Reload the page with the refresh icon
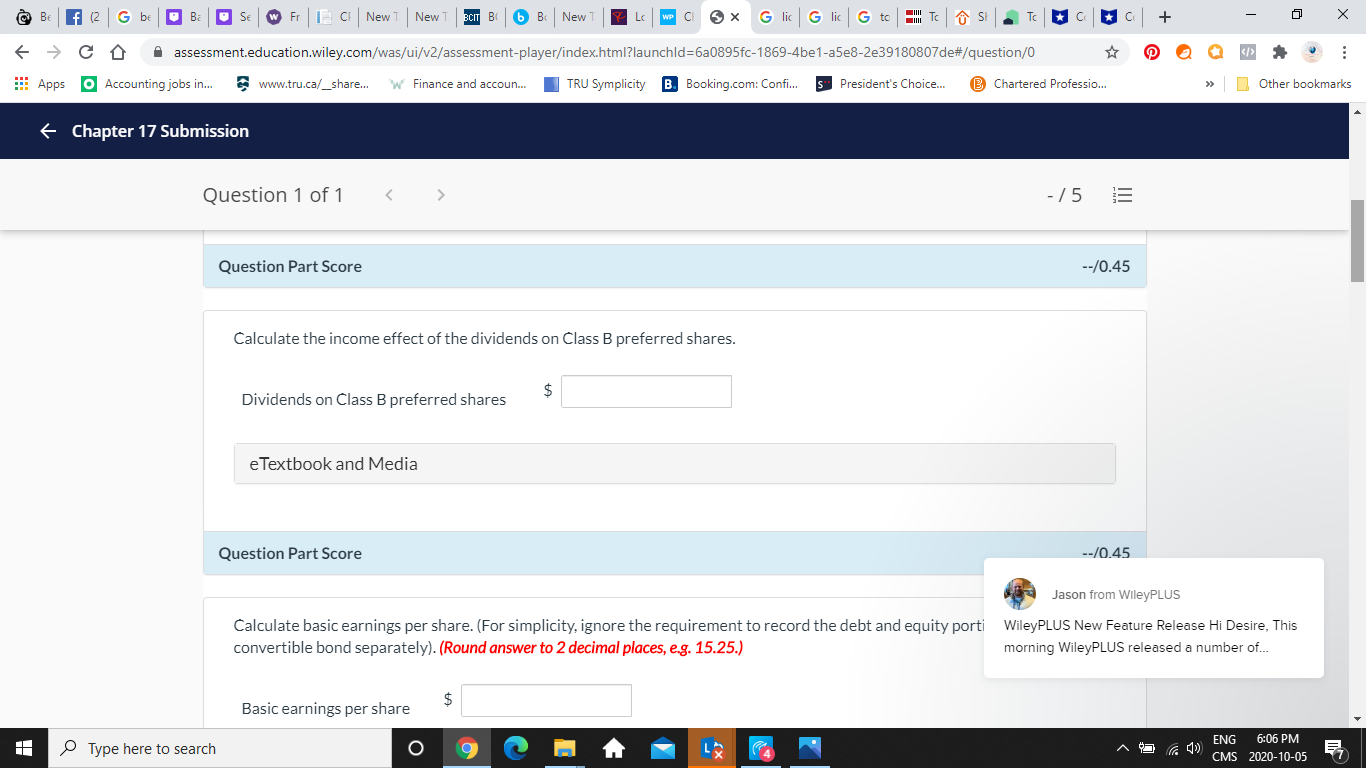Viewport: 1366px width, 768px height. click(x=86, y=52)
